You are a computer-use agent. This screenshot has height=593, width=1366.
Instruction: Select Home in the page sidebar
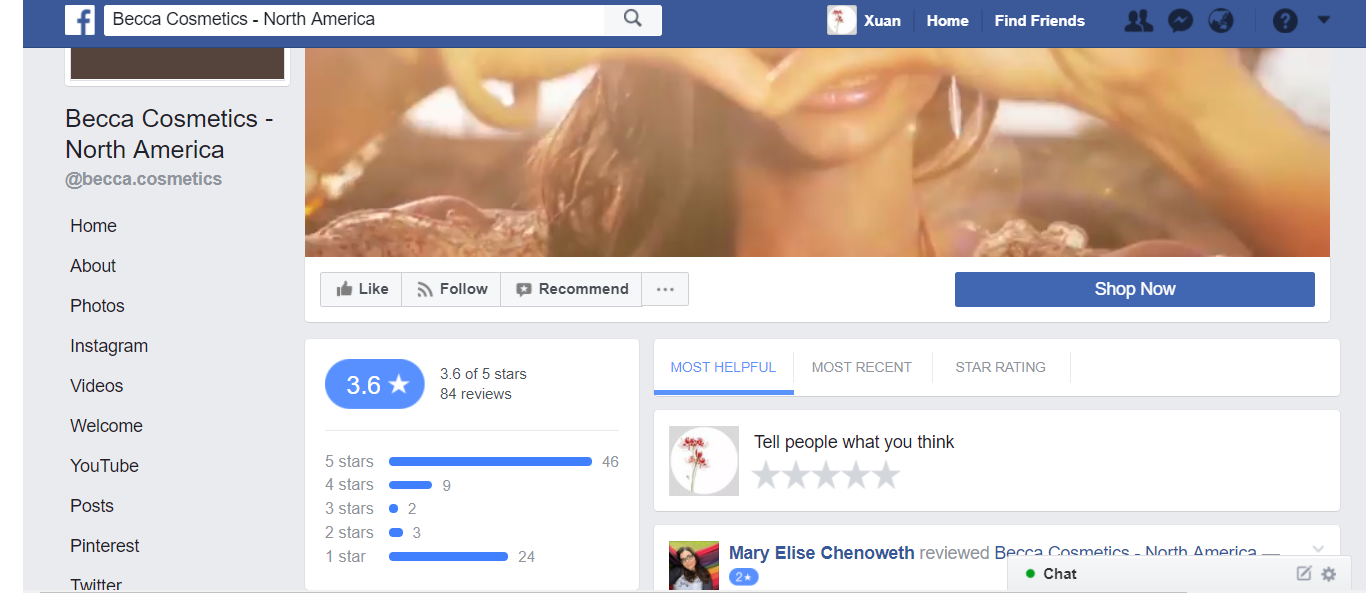[94, 226]
